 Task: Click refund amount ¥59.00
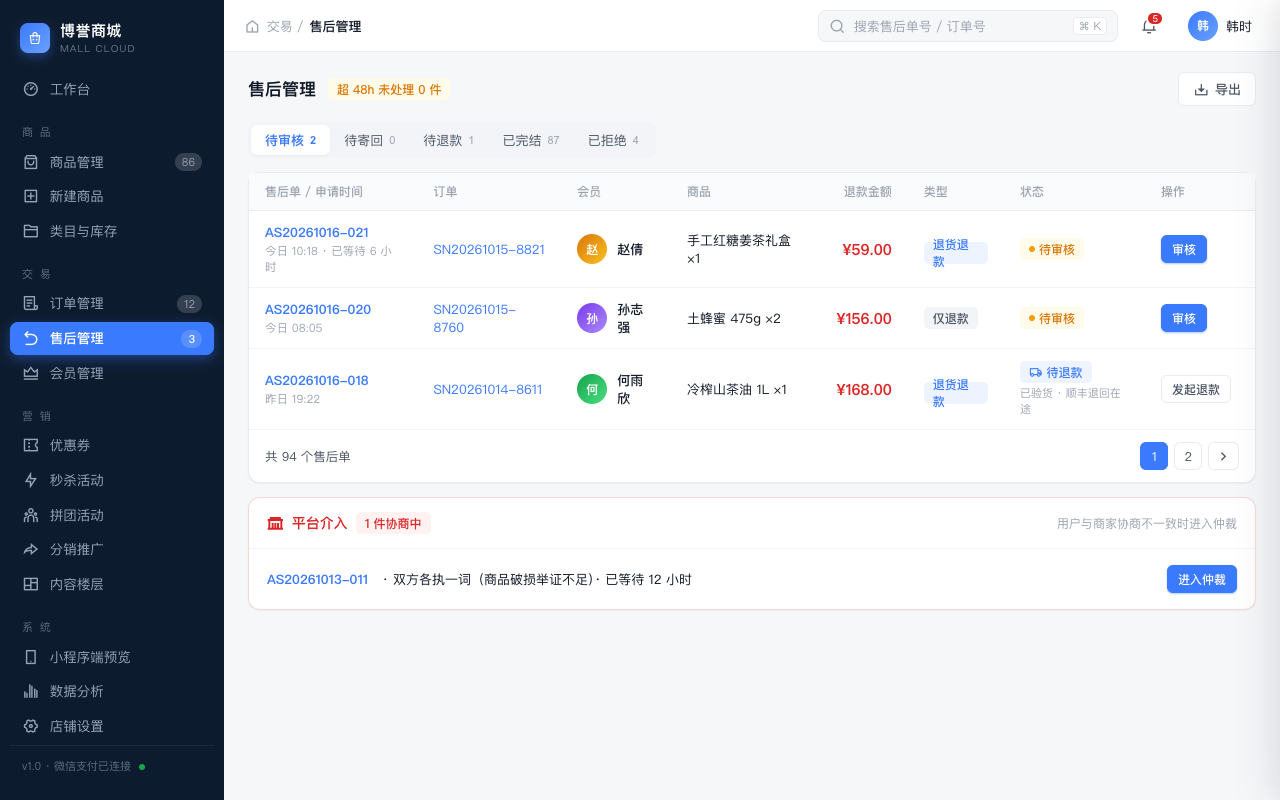pos(867,250)
